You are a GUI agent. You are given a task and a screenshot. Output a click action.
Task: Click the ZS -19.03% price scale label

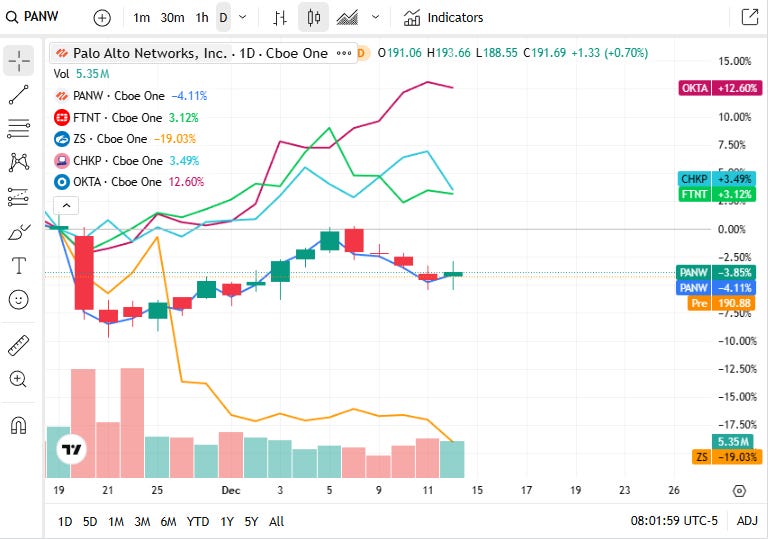727,457
